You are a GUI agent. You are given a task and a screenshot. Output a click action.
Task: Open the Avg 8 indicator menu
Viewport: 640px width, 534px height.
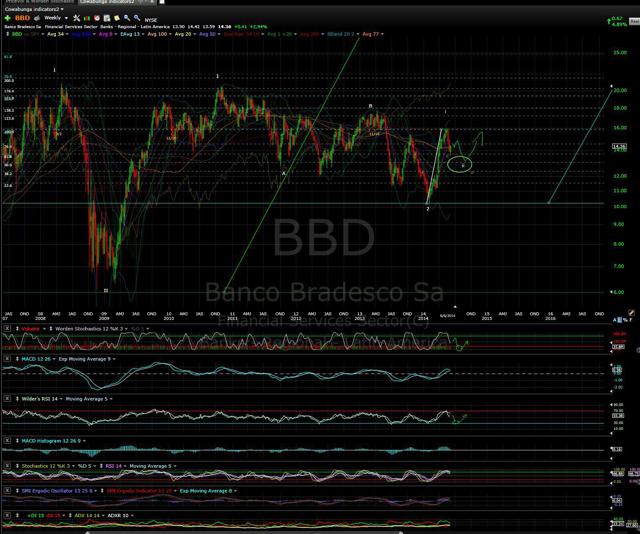107,34
